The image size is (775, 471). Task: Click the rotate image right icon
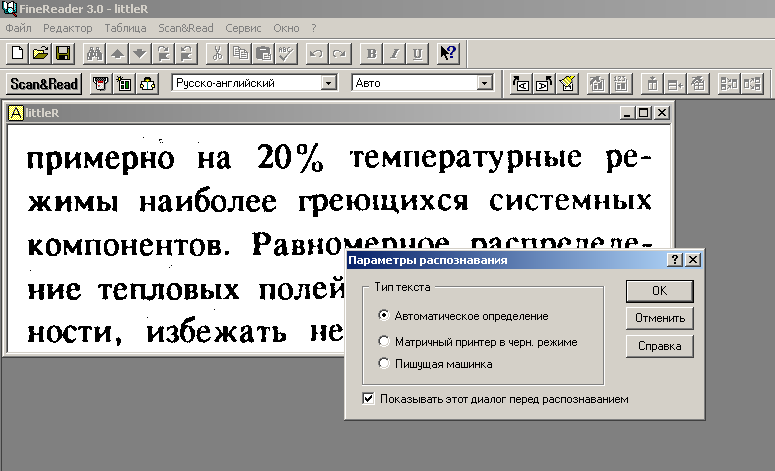point(544,84)
